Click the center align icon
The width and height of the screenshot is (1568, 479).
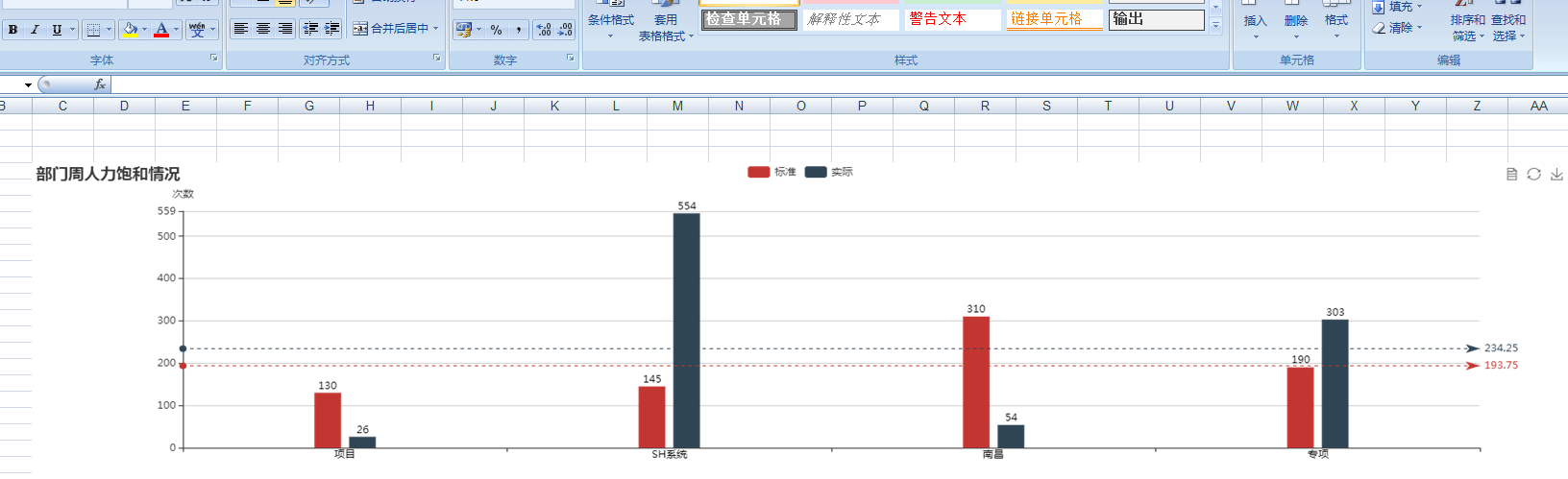[x=263, y=29]
